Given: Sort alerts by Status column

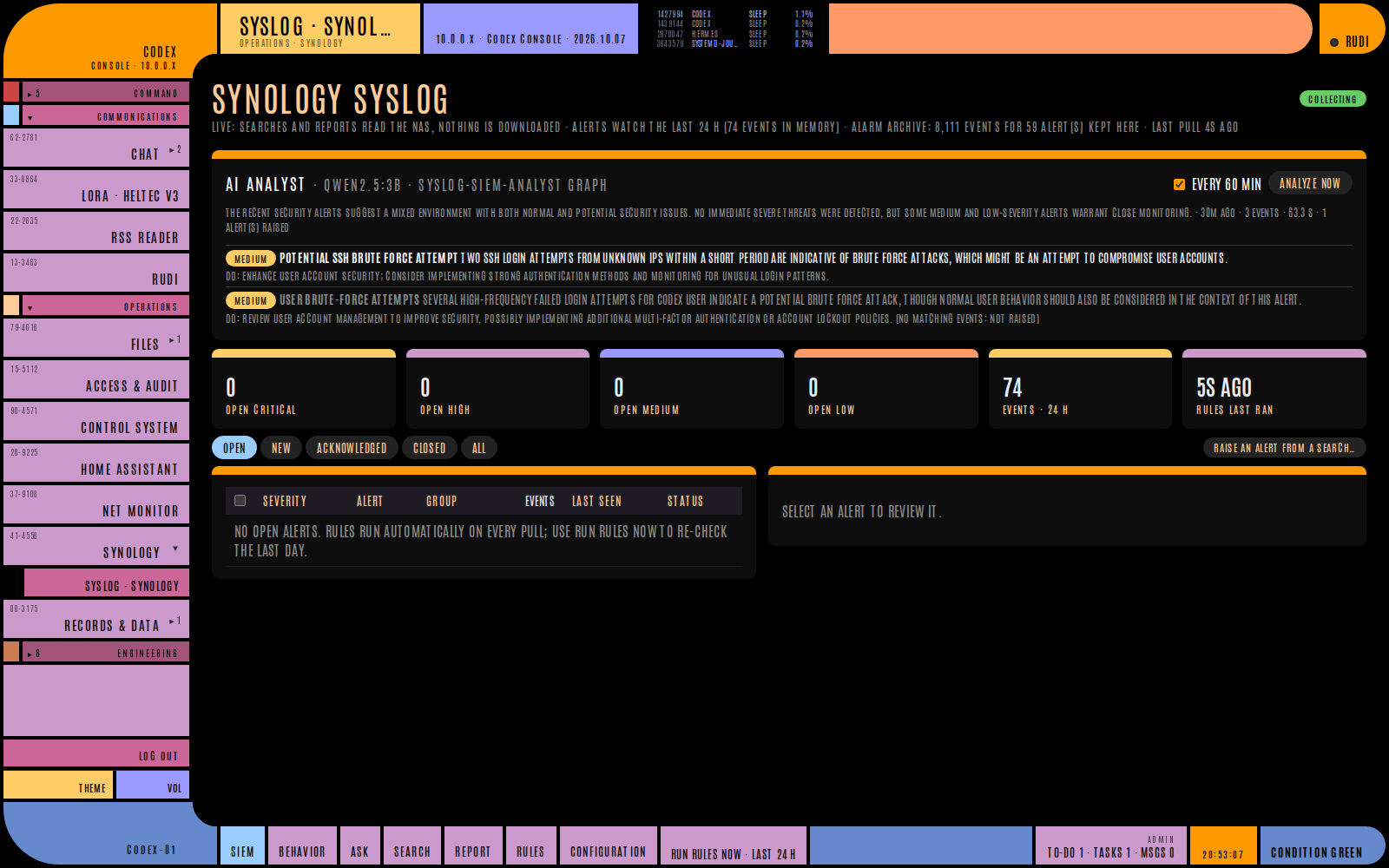Looking at the screenshot, I should click(x=685, y=501).
